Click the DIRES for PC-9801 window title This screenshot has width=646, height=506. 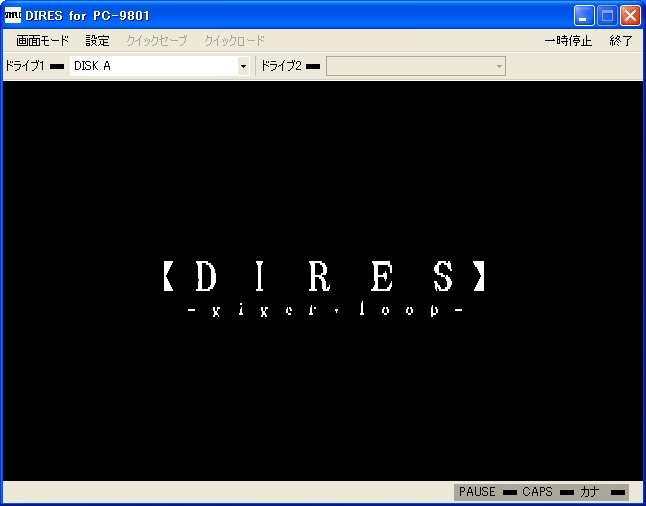click(x=87, y=16)
